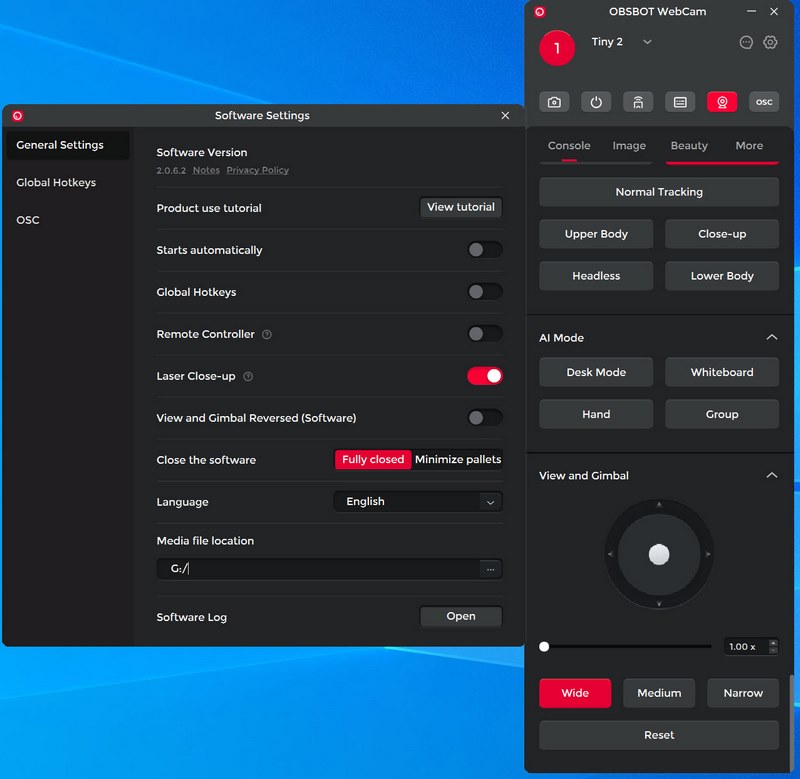800x779 pixels.
Task: Click the Laser Close-up help question icon
Action: pos(248,376)
